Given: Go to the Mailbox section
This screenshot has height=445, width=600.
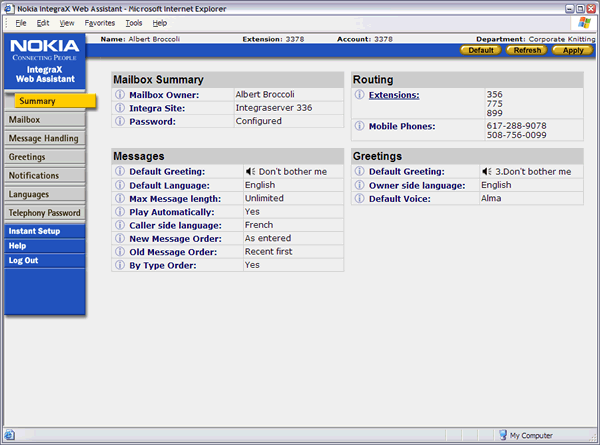Looking at the screenshot, I should (45, 119).
